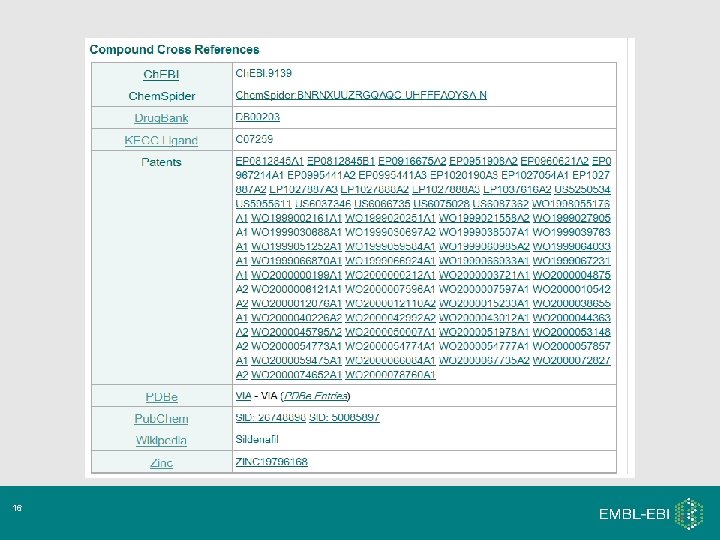Open patent WO2000054773A1
720x540 pixels.
pos(297,346)
